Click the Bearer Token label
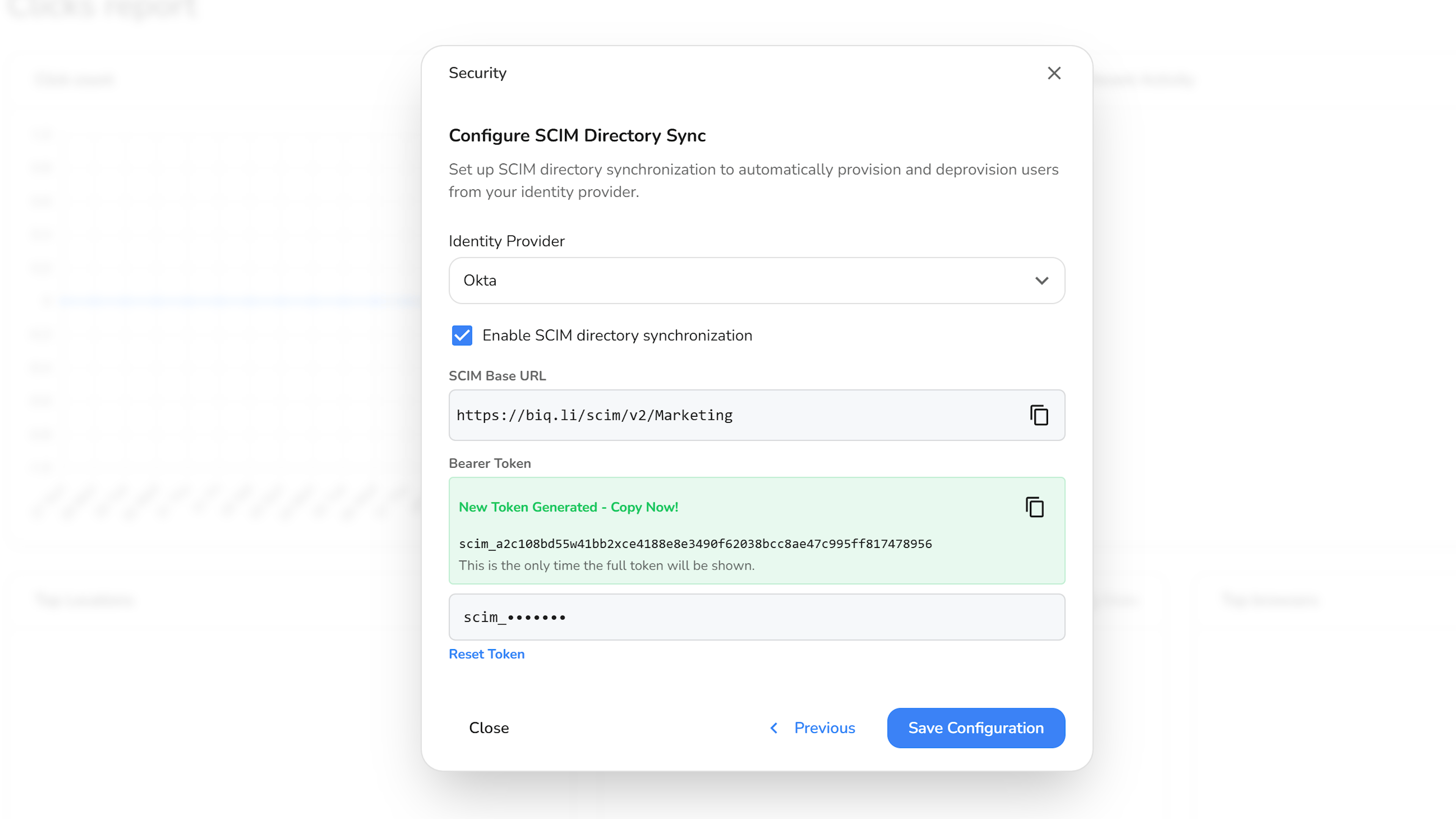 pyautogui.click(x=490, y=463)
